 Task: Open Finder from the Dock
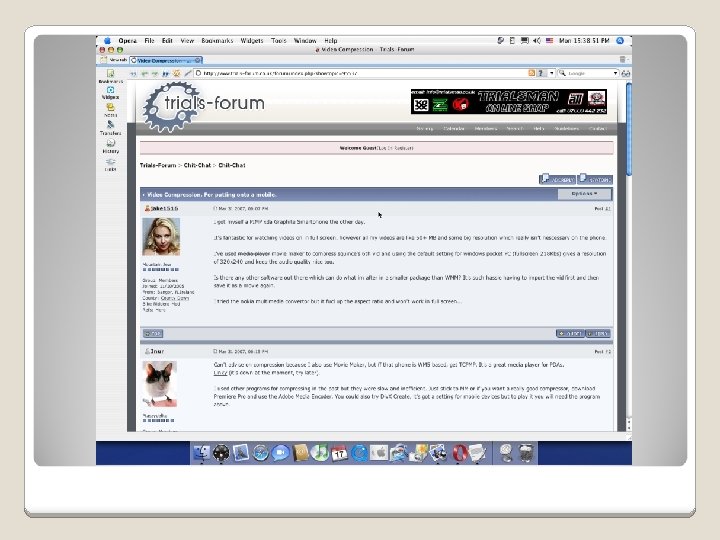coord(202,453)
